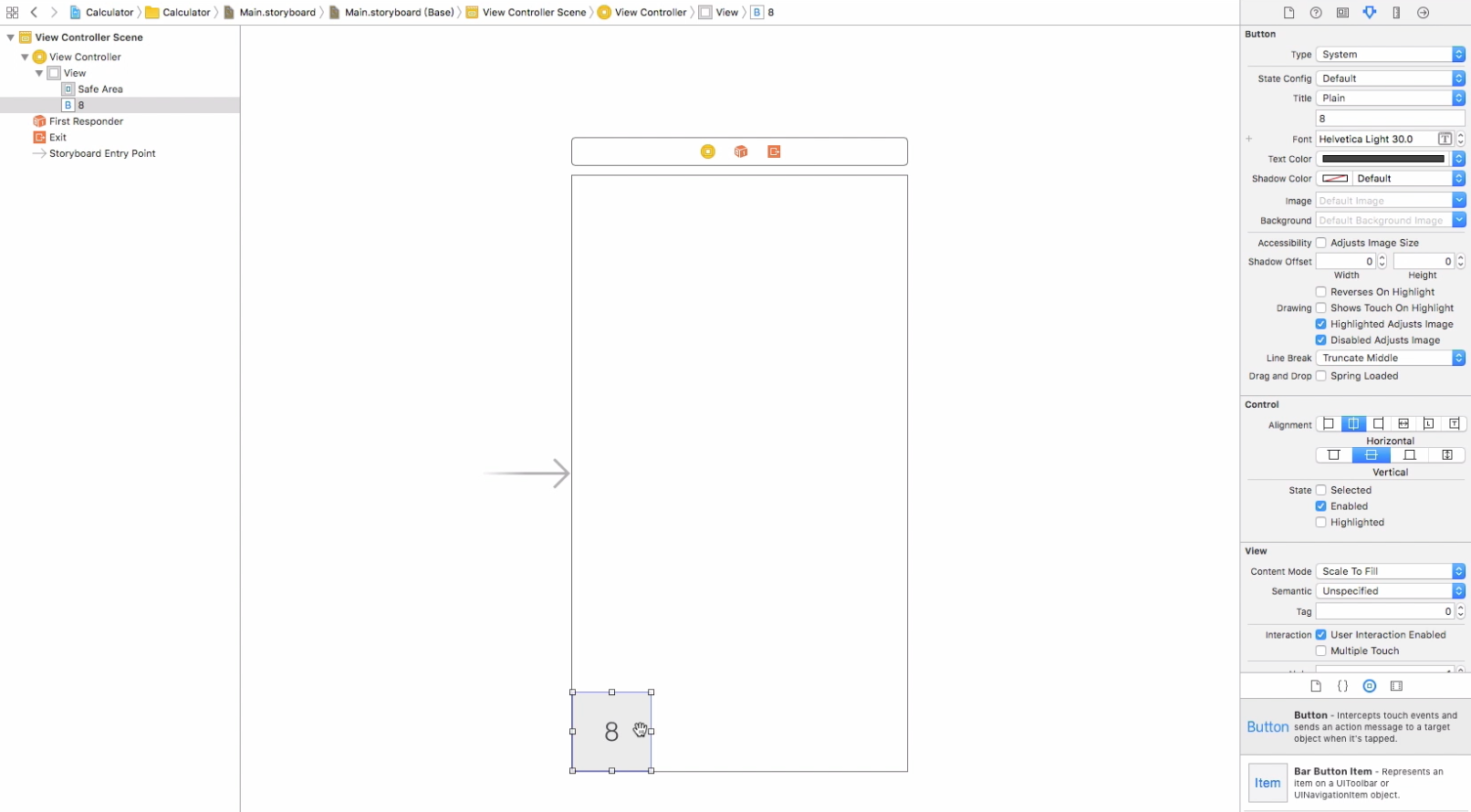
Task: Set horizontal alignment to fill
Action: pyautogui.click(x=1403, y=424)
